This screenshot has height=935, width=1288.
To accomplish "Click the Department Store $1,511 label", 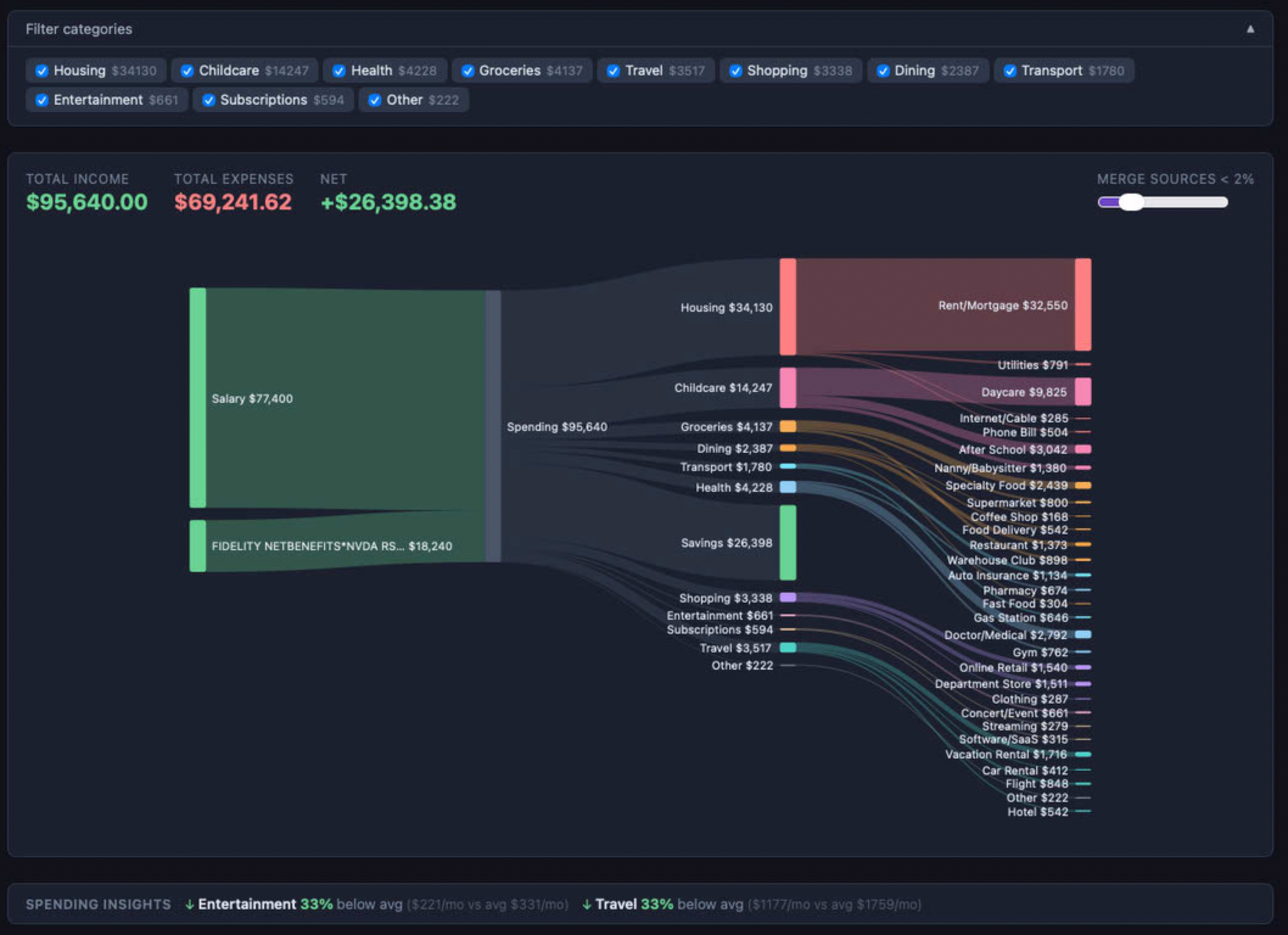I will pyautogui.click(x=1001, y=684).
